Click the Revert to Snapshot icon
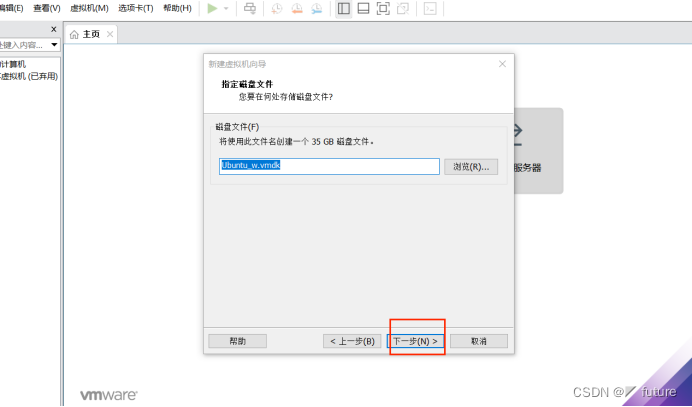The image size is (692, 407). pos(297,8)
